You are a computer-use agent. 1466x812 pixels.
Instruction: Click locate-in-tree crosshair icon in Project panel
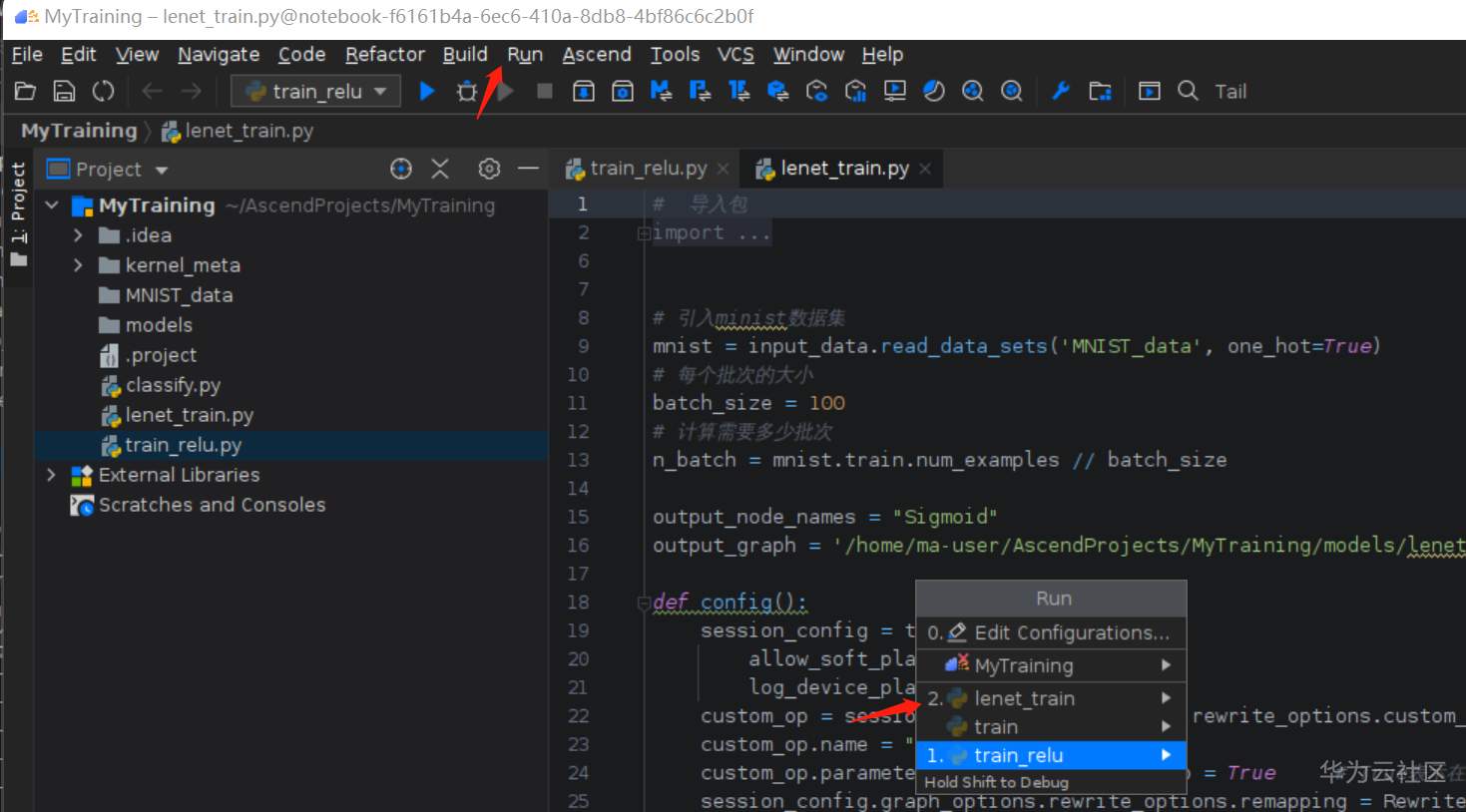tap(401, 169)
